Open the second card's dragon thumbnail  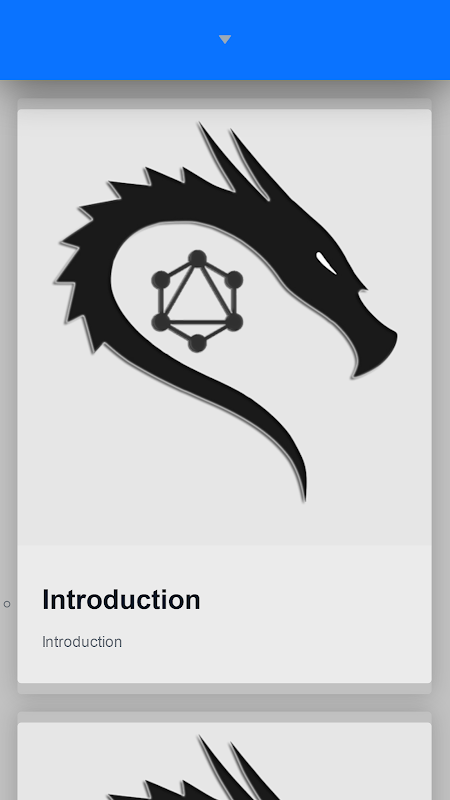[x=224, y=761]
